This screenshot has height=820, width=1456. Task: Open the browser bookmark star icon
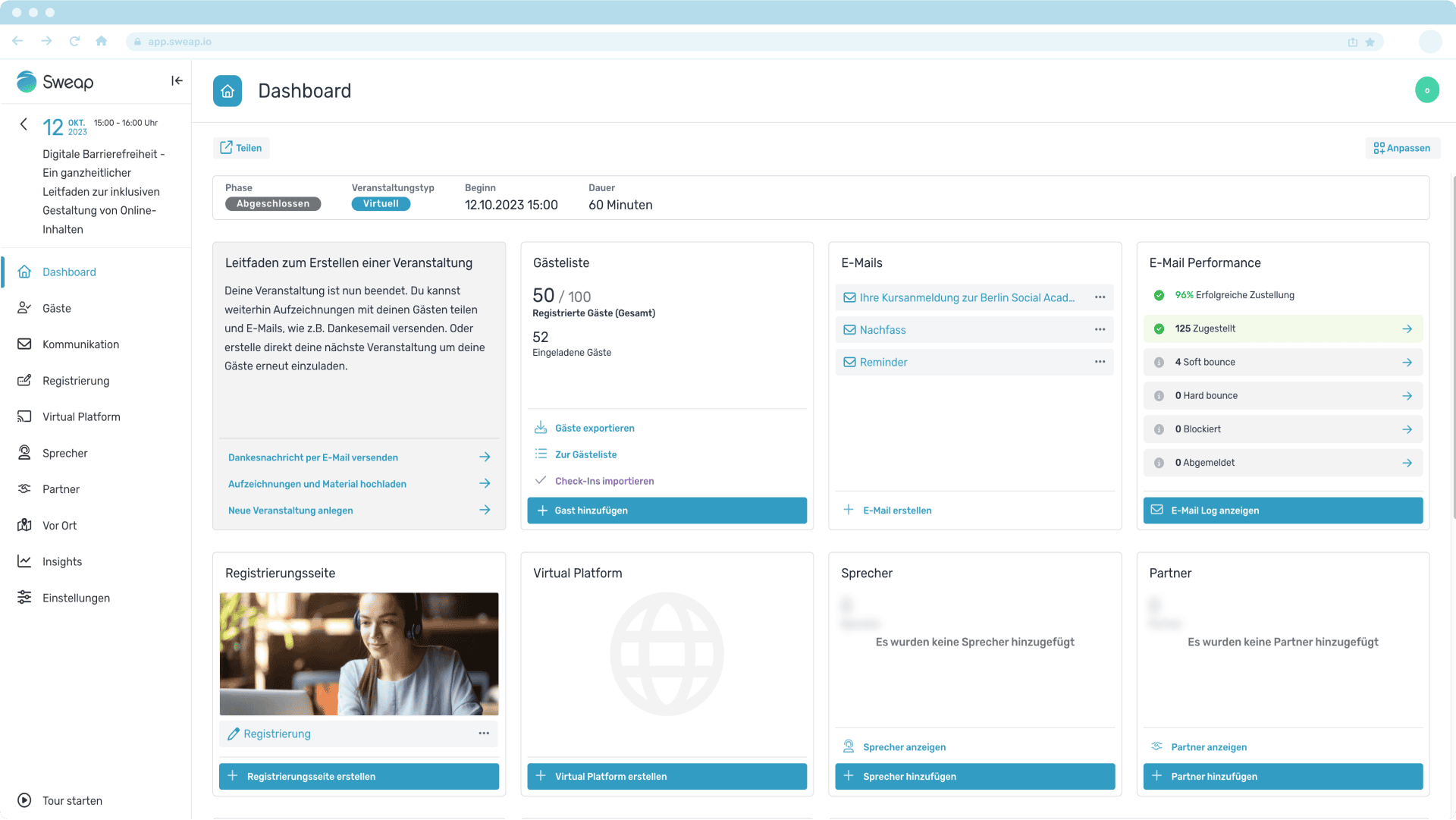(x=1370, y=42)
